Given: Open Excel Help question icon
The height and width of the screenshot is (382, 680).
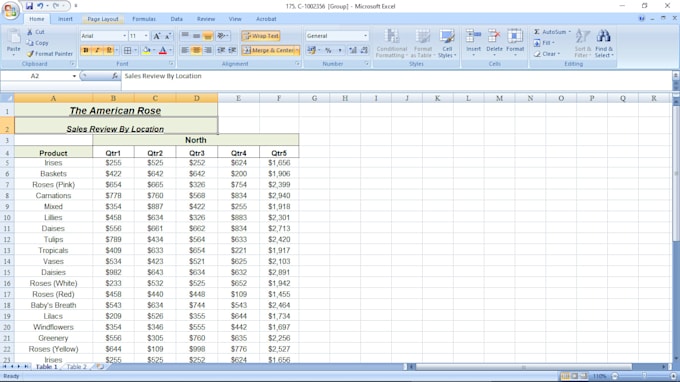Looking at the screenshot, I should click(641, 19).
